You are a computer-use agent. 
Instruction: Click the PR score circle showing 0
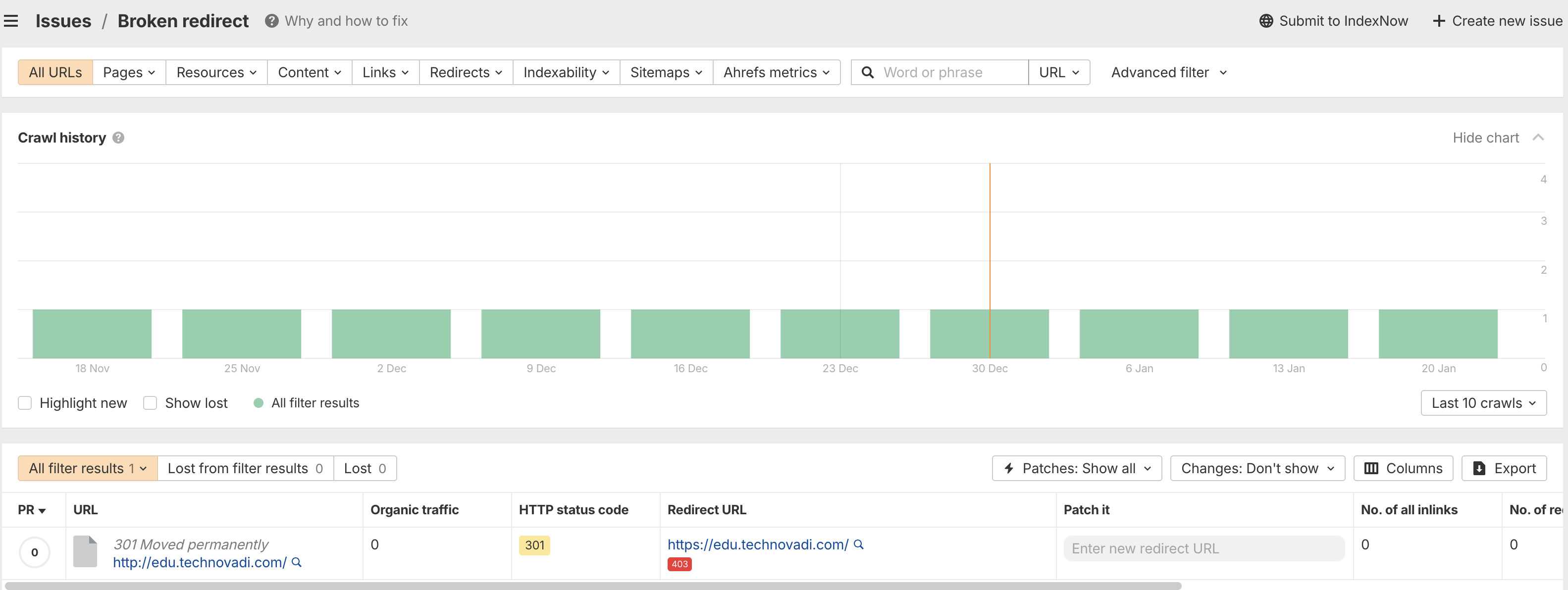(35, 552)
